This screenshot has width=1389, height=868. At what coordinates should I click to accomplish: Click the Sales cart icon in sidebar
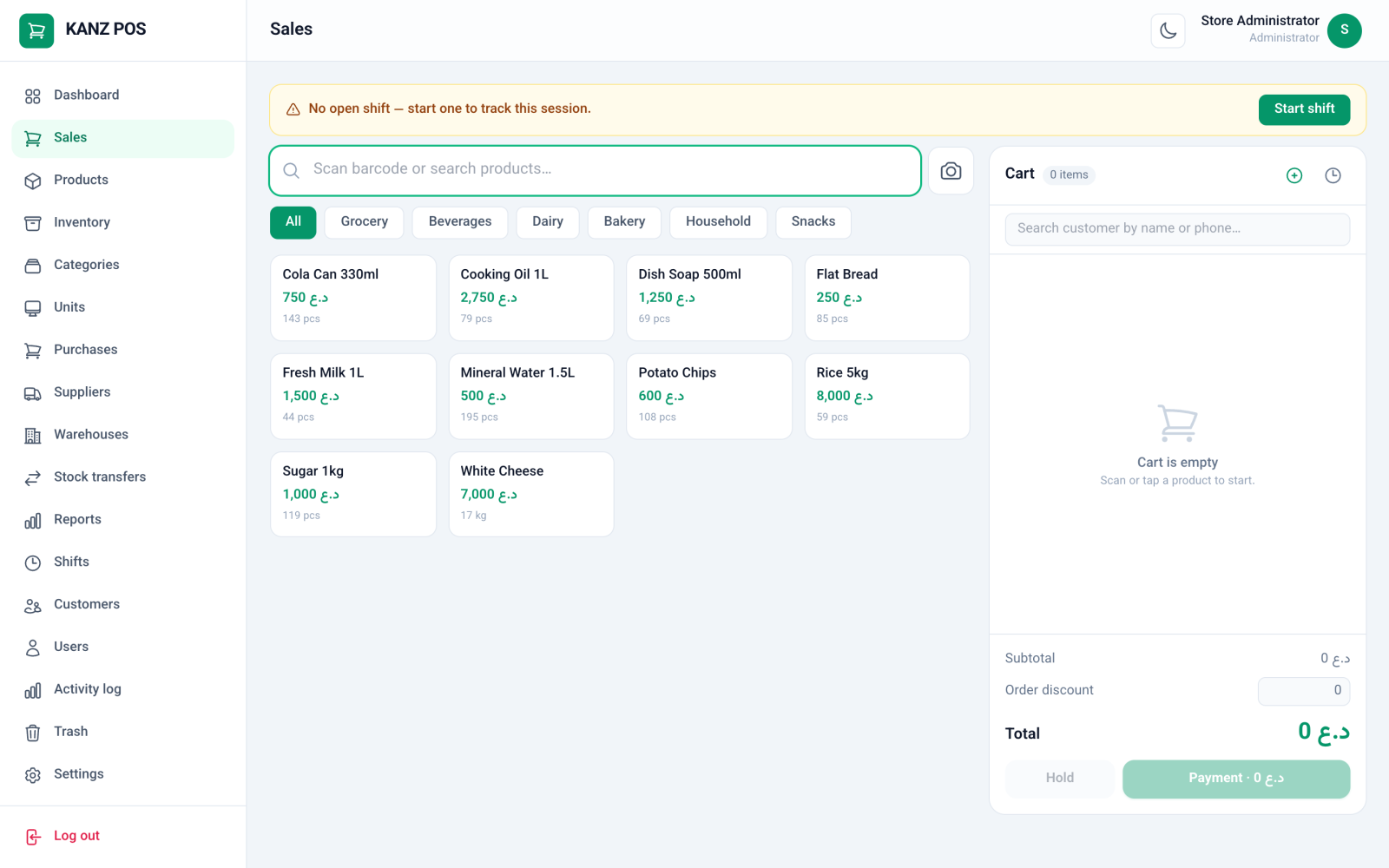coord(33,139)
